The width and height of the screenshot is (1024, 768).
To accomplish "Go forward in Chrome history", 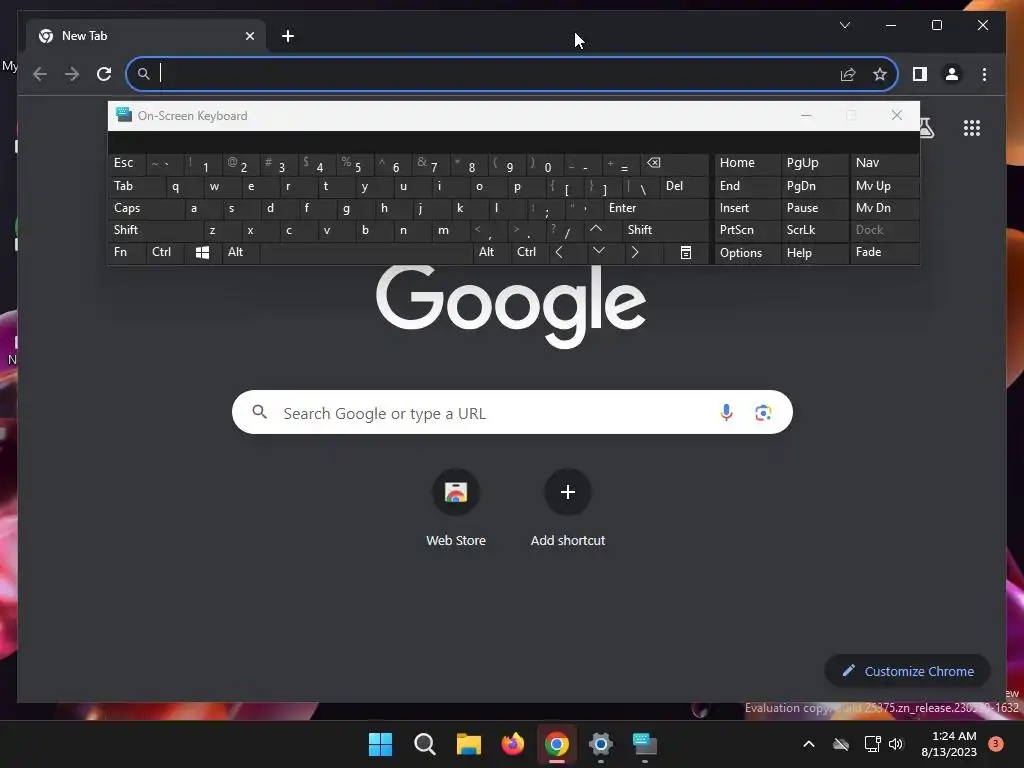I will tap(72, 74).
